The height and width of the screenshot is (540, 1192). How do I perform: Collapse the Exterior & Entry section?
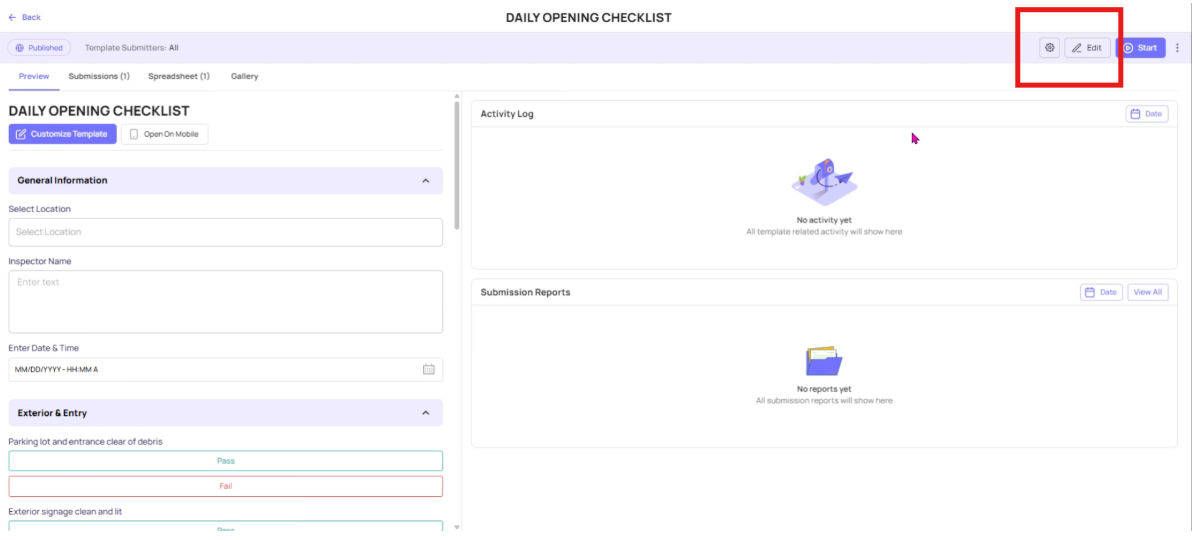tap(425, 413)
